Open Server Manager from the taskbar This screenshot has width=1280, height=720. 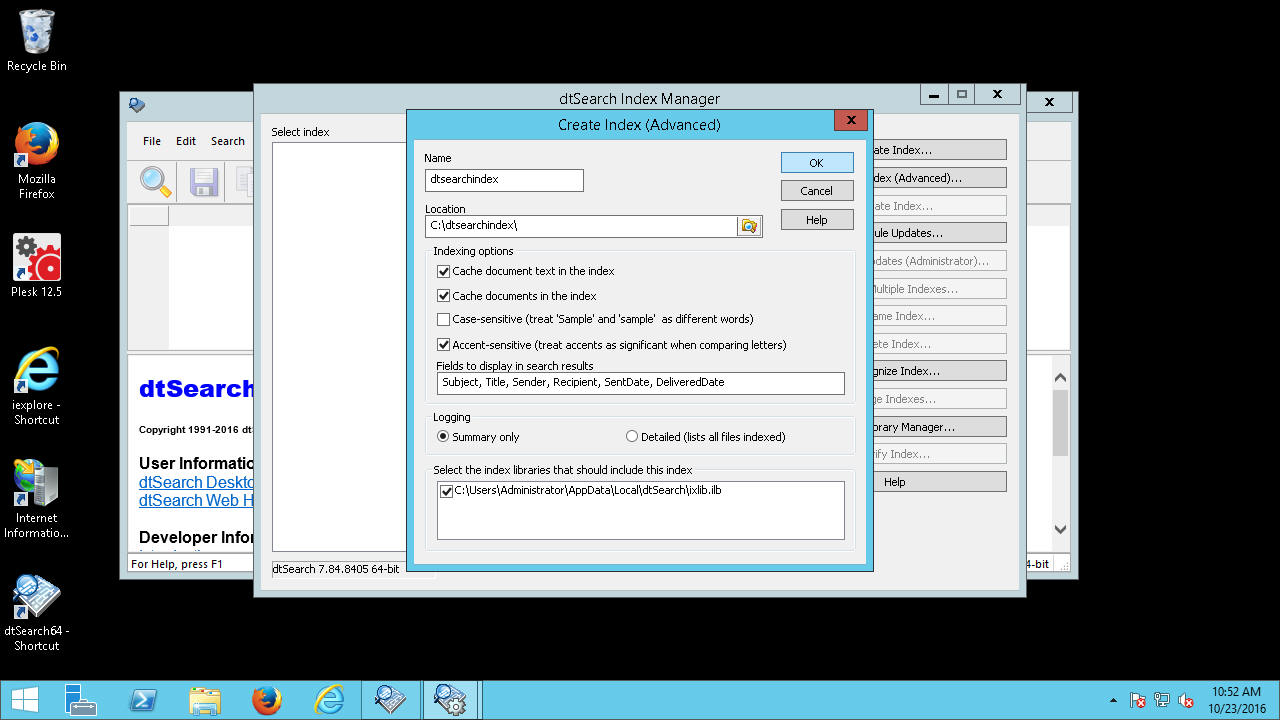click(x=81, y=700)
